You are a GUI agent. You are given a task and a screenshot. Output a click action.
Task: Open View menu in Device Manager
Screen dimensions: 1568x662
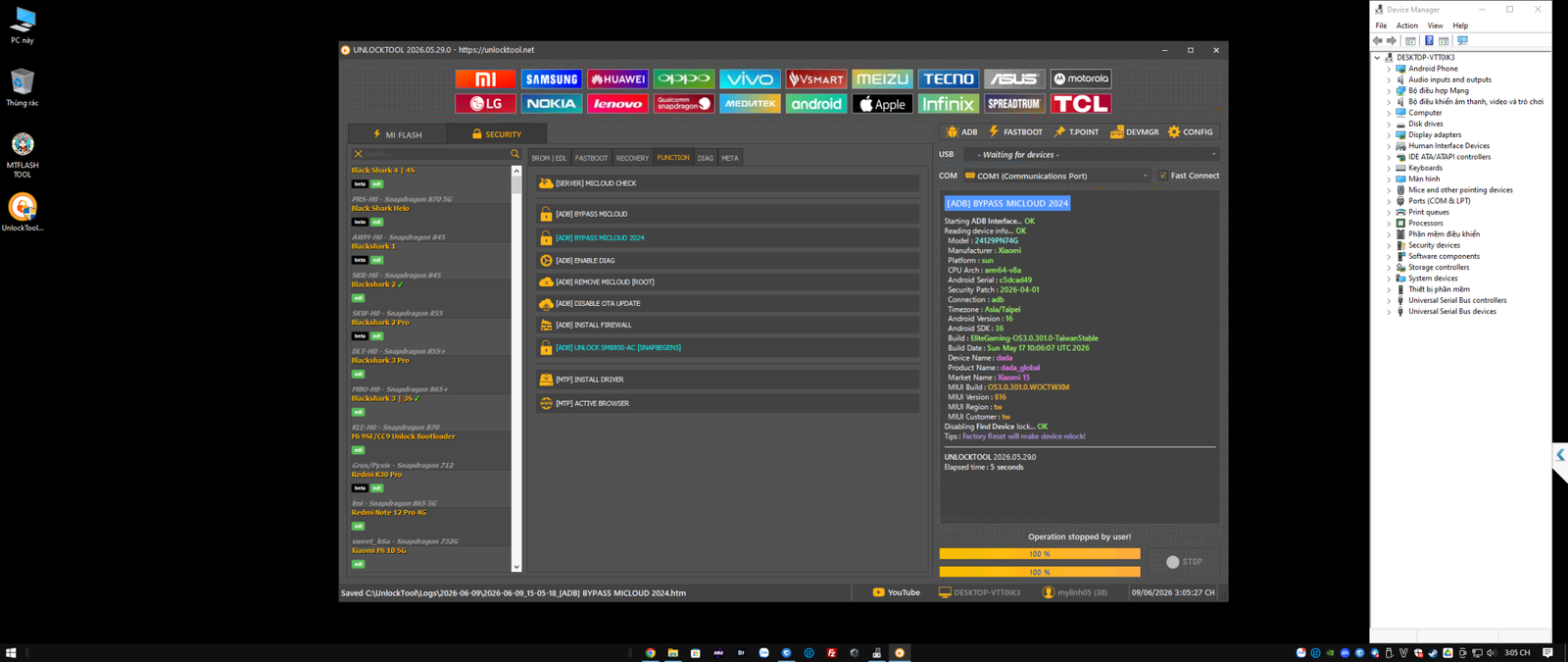tap(1435, 25)
